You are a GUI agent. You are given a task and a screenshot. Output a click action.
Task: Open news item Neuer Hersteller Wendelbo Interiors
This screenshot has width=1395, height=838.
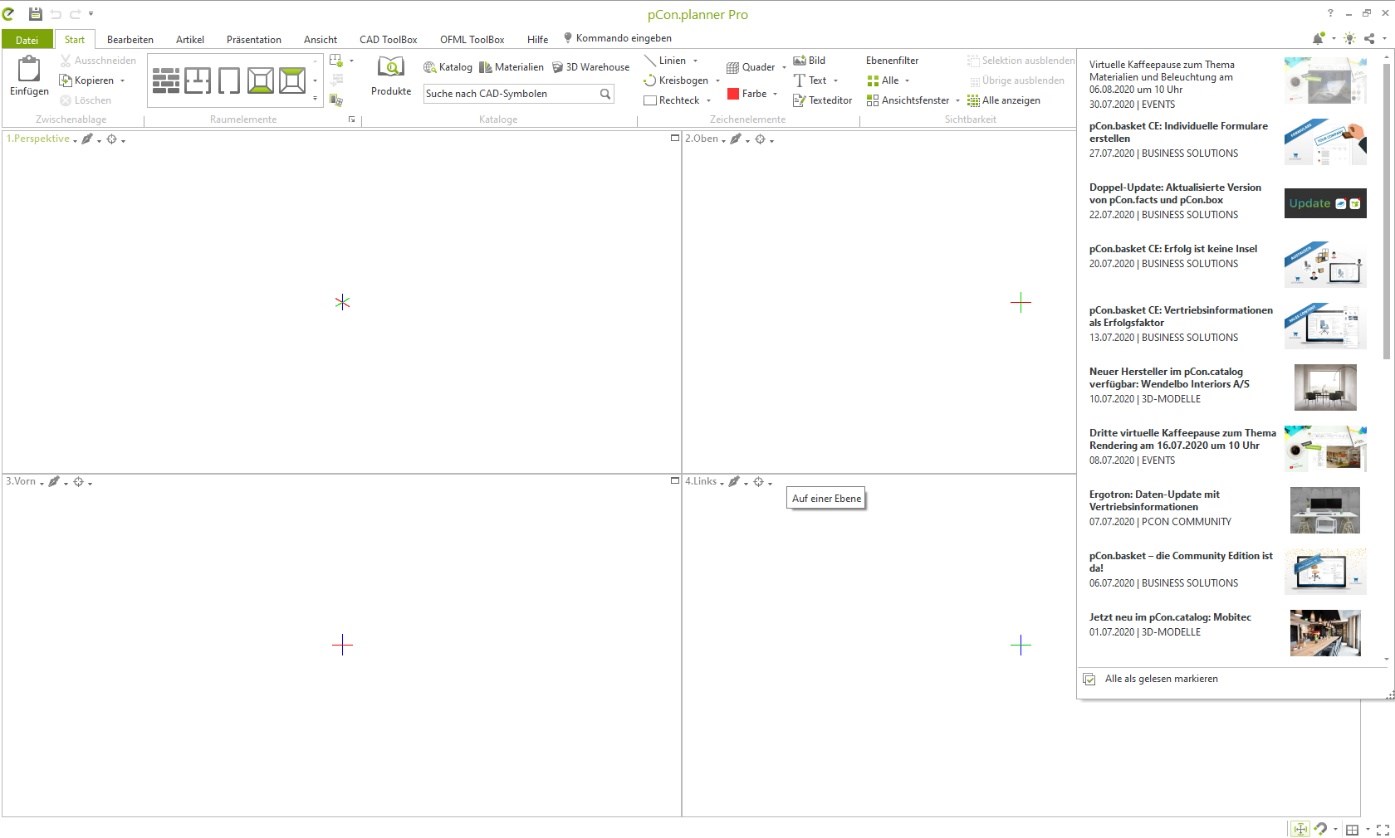[1227, 385]
